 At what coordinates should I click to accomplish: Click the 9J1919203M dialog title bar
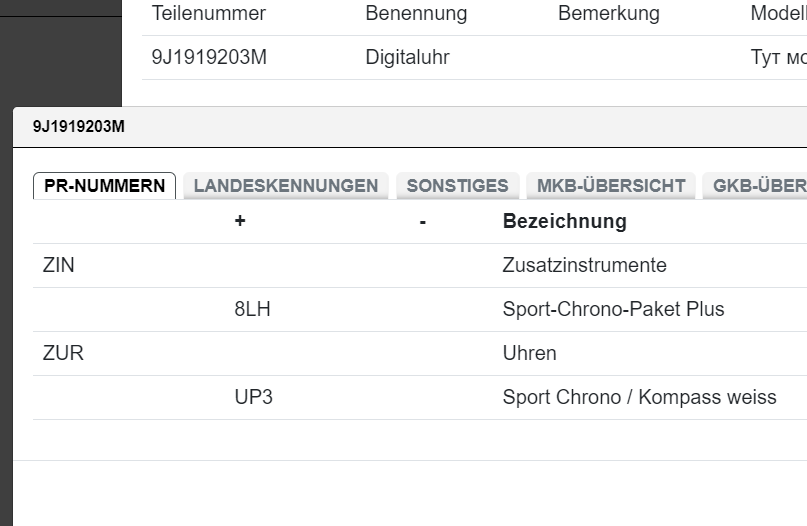coord(400,127)
